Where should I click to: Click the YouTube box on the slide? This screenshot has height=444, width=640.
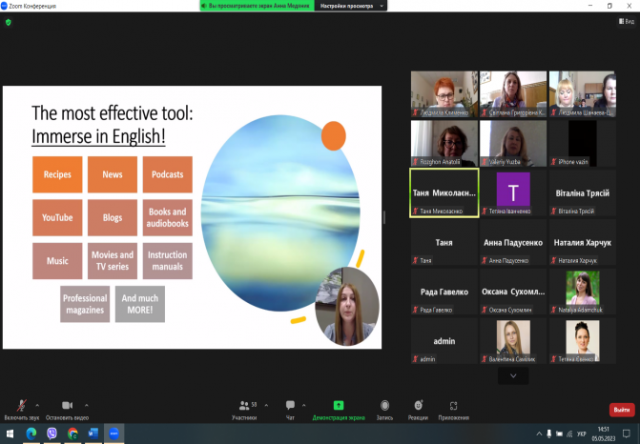57,218
